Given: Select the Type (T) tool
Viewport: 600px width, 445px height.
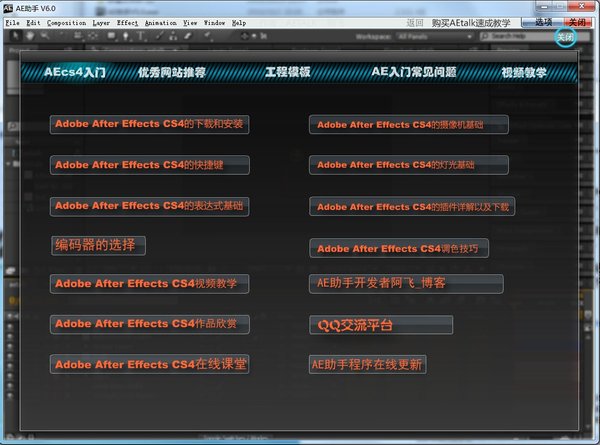Looking at the screenshot, I should 140,36.
